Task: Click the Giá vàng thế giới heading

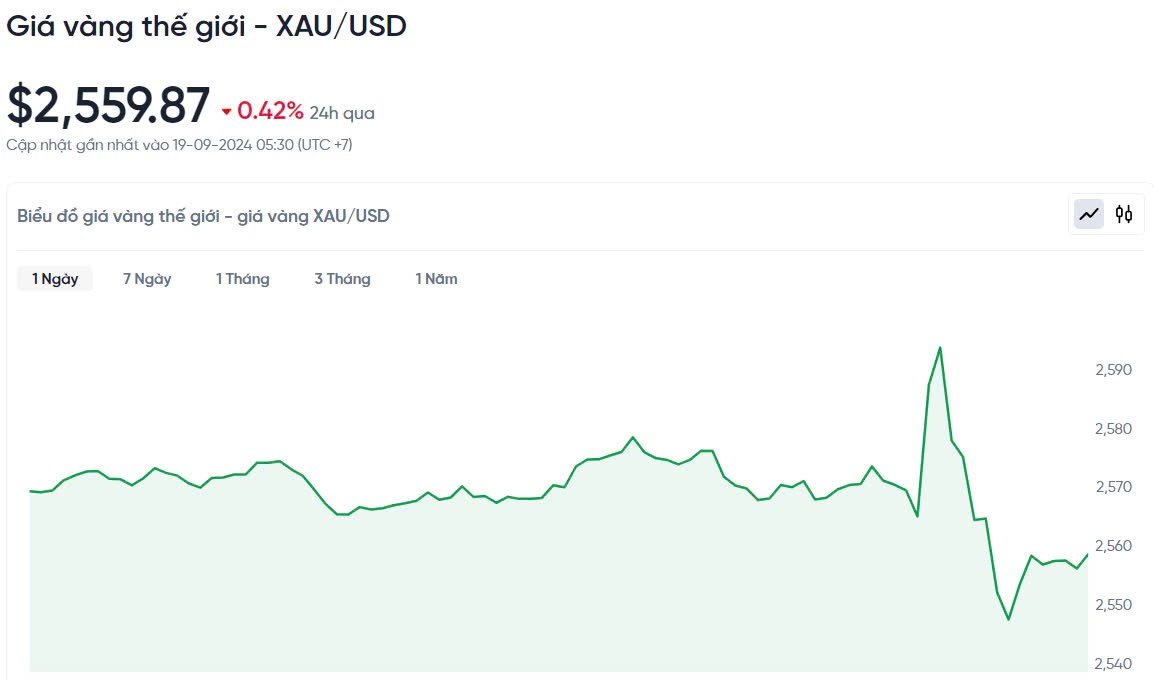Action: click(x=206, y=27)
